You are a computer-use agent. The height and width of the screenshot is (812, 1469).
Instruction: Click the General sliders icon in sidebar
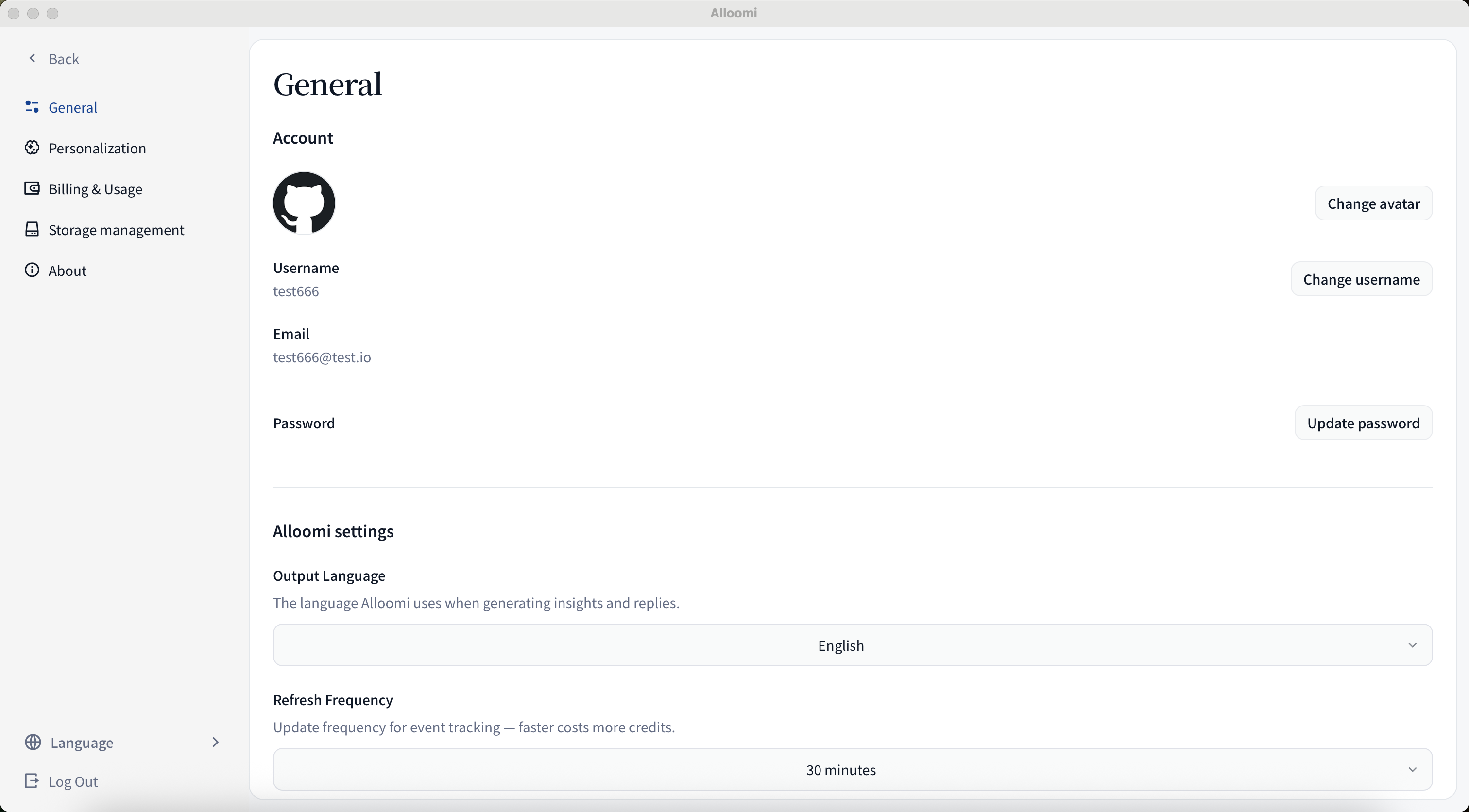[32, 107]
